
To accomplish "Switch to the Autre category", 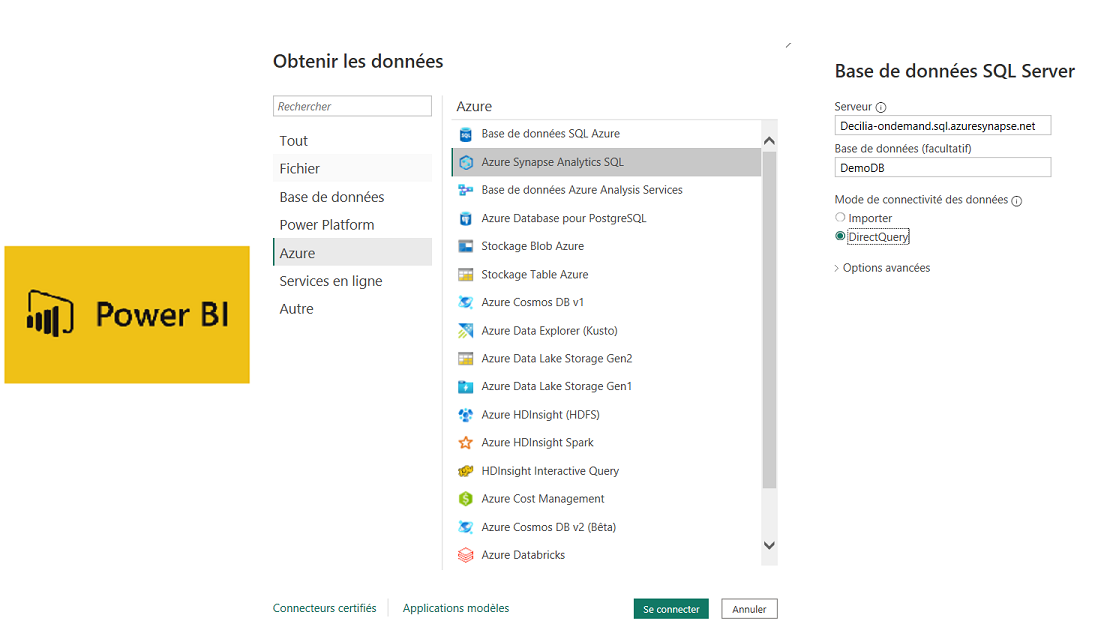I will [x=352, y=309].
